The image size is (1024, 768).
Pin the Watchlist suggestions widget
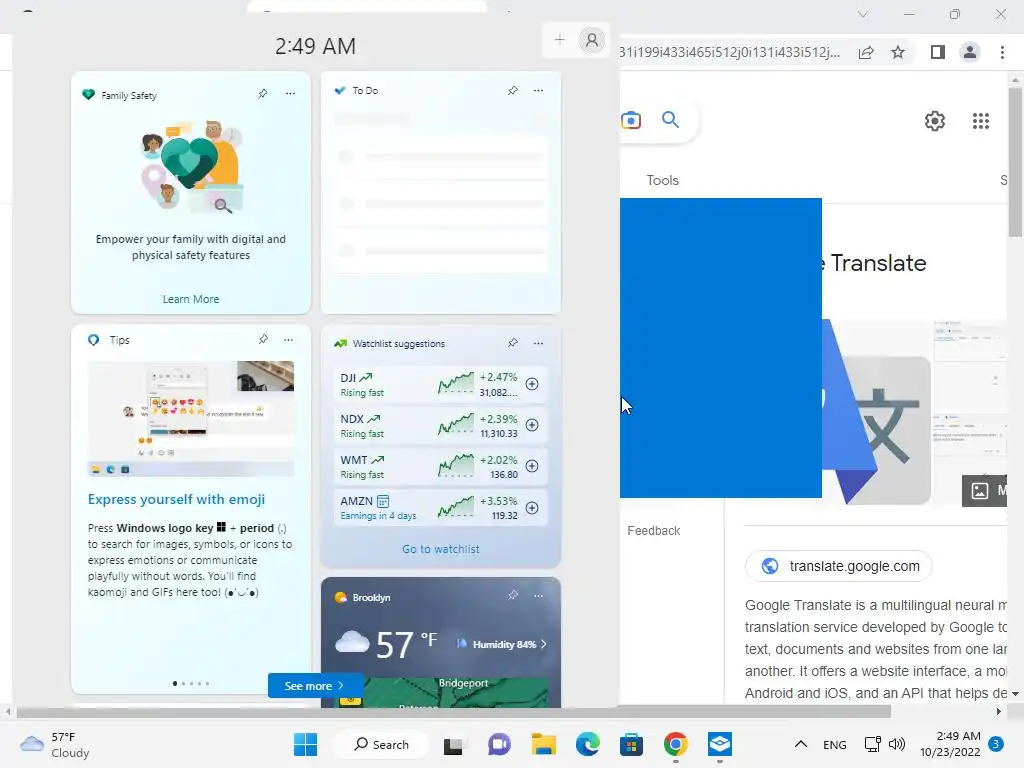click(x=513, y=343)
